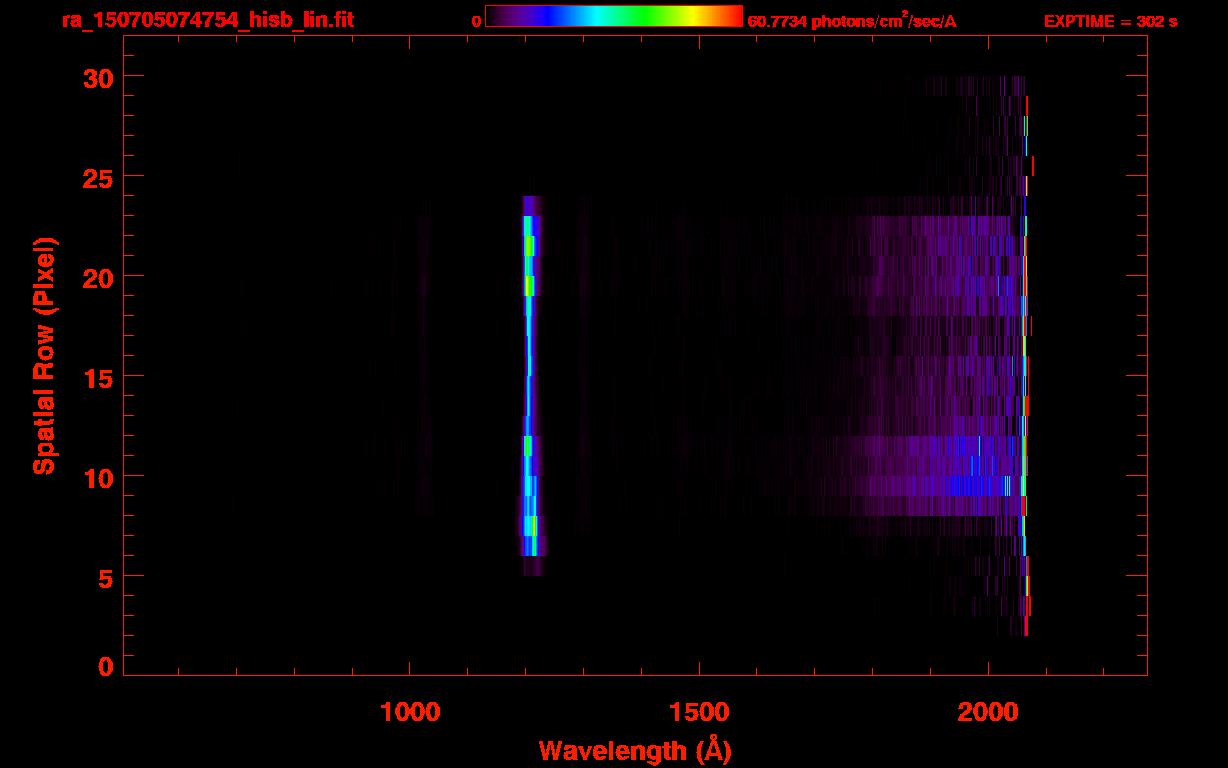Click the bright emission line near 1216 Å
1228x768 pixels.
tap(531, 385)
